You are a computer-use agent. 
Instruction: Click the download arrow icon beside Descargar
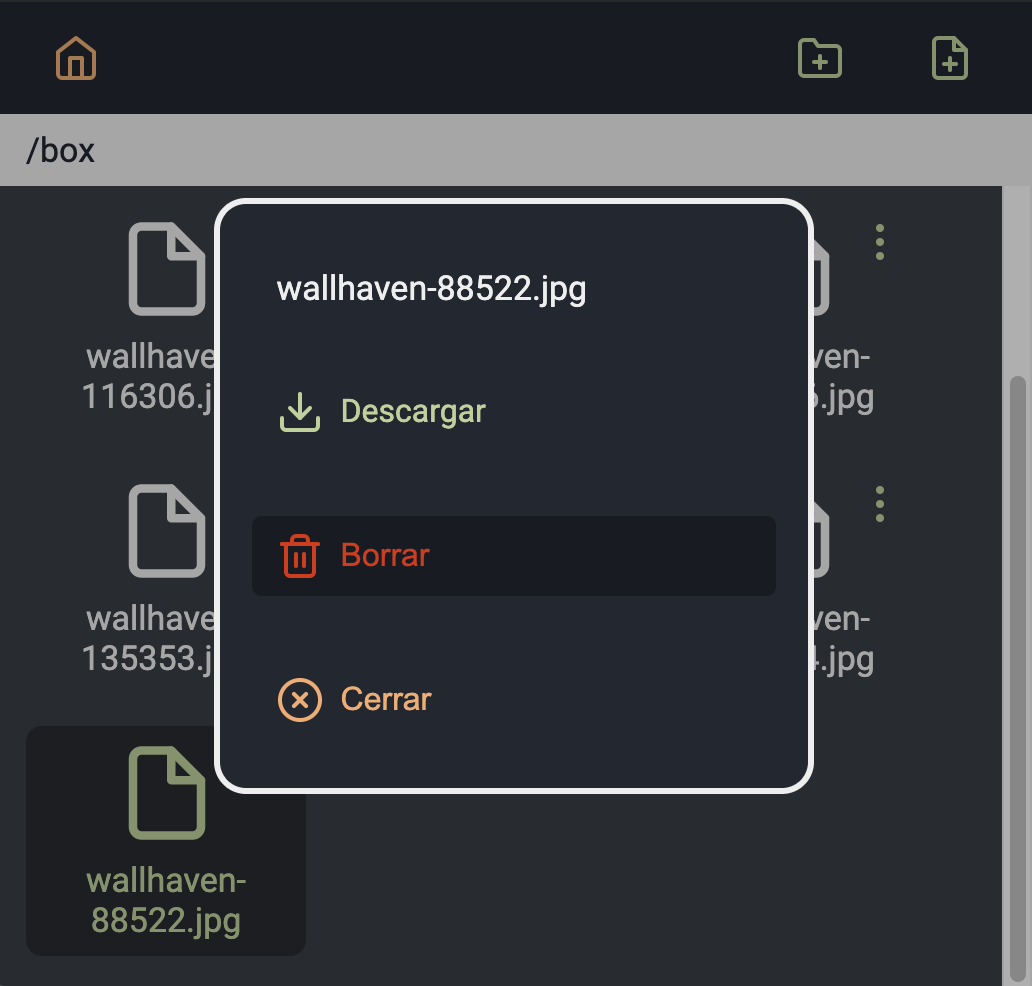pos(299,412)
